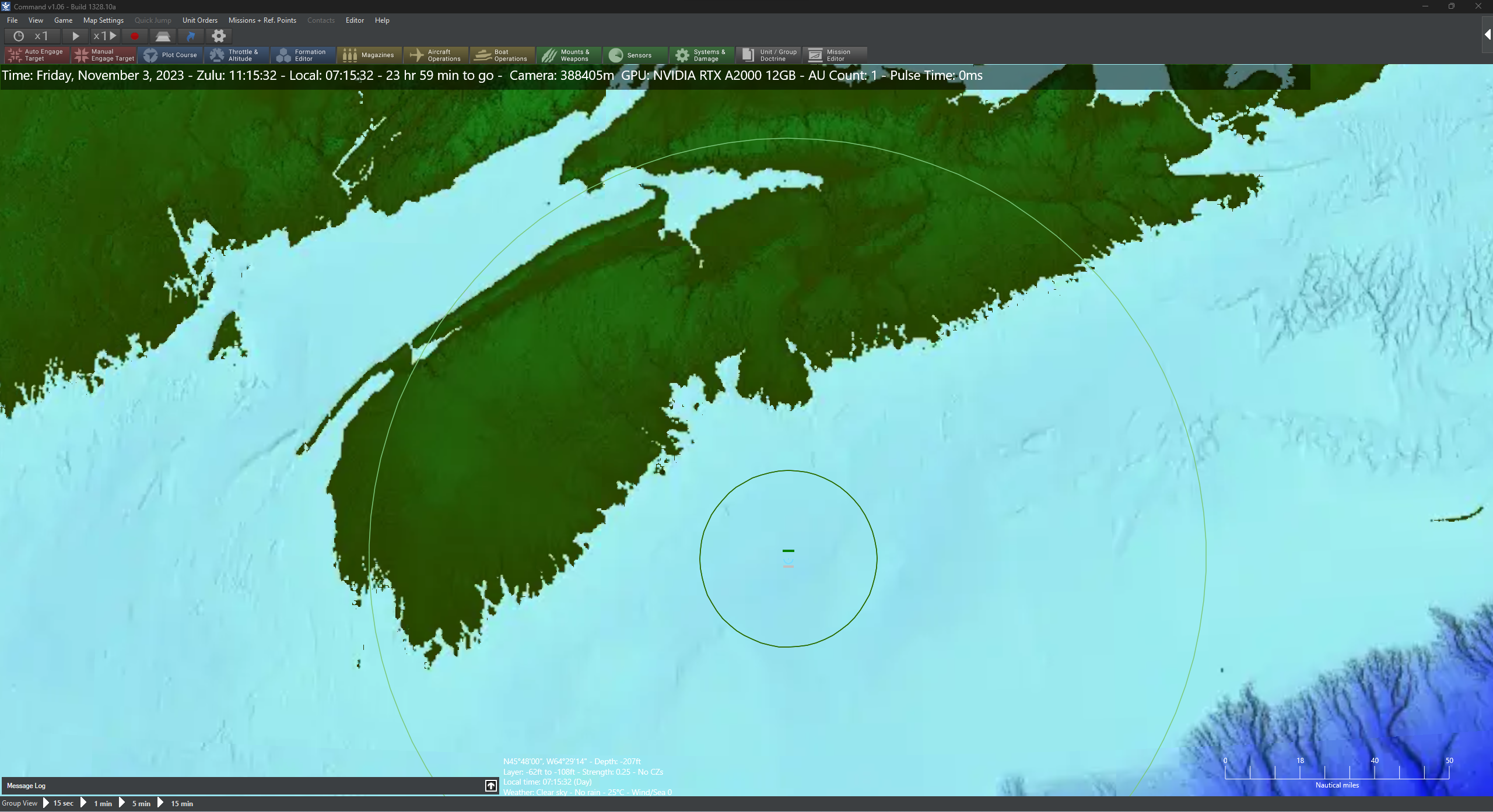Open the Boat Operations panel
This screenshot has width=1493, height=812.
pos(502,55)
